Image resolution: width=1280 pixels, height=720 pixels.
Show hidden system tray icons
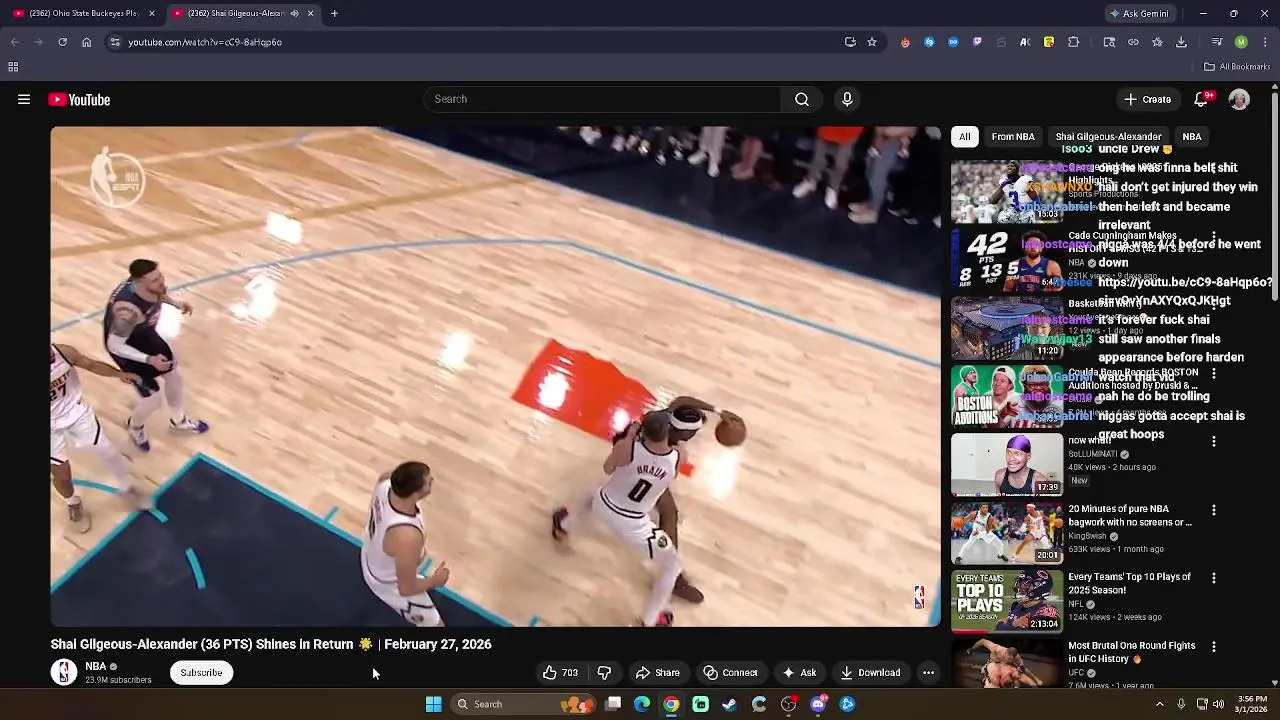click(x=1160, y=704)
